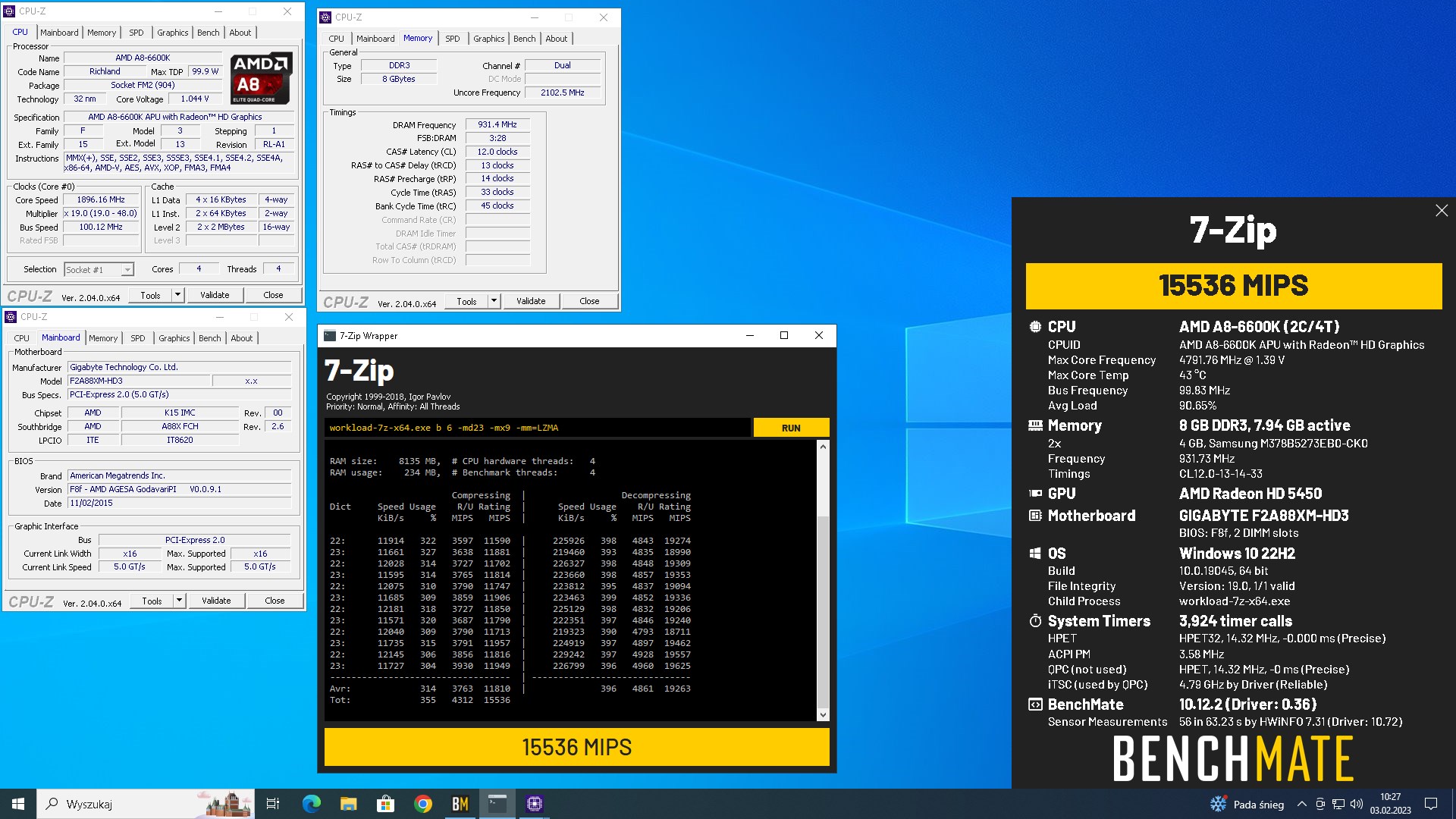Open Task View on the taskbar
1456x819 pixels.
pyautogui.click(x=273, y=804)
